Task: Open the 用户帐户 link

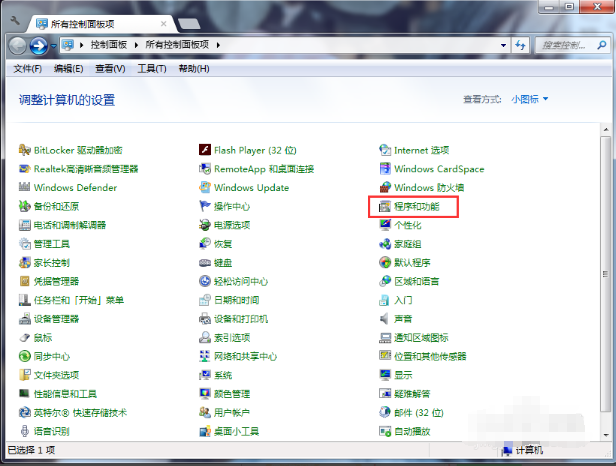Action: (x=232, y=413)
